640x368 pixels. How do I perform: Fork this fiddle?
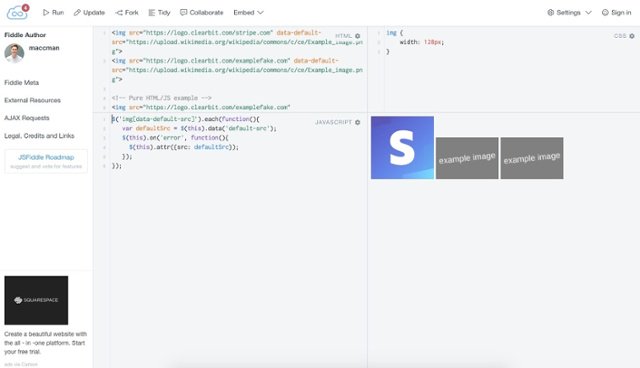click(127, 13)
